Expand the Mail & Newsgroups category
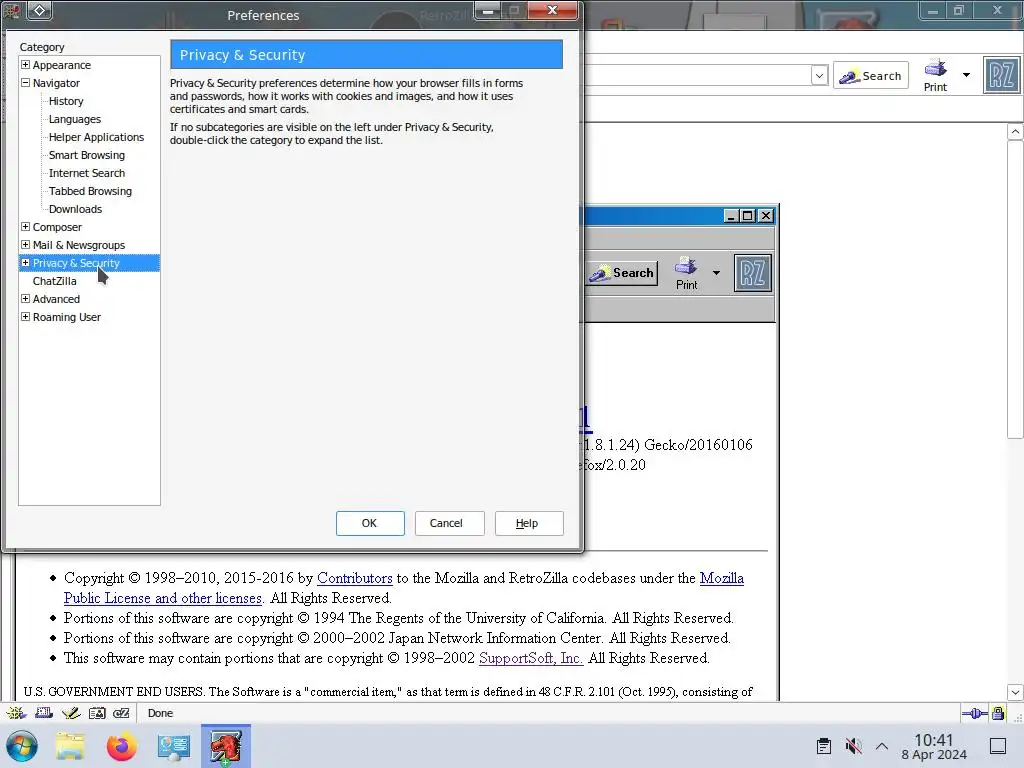The height and width of the screenshot is (768, 1024). point(25,245)
